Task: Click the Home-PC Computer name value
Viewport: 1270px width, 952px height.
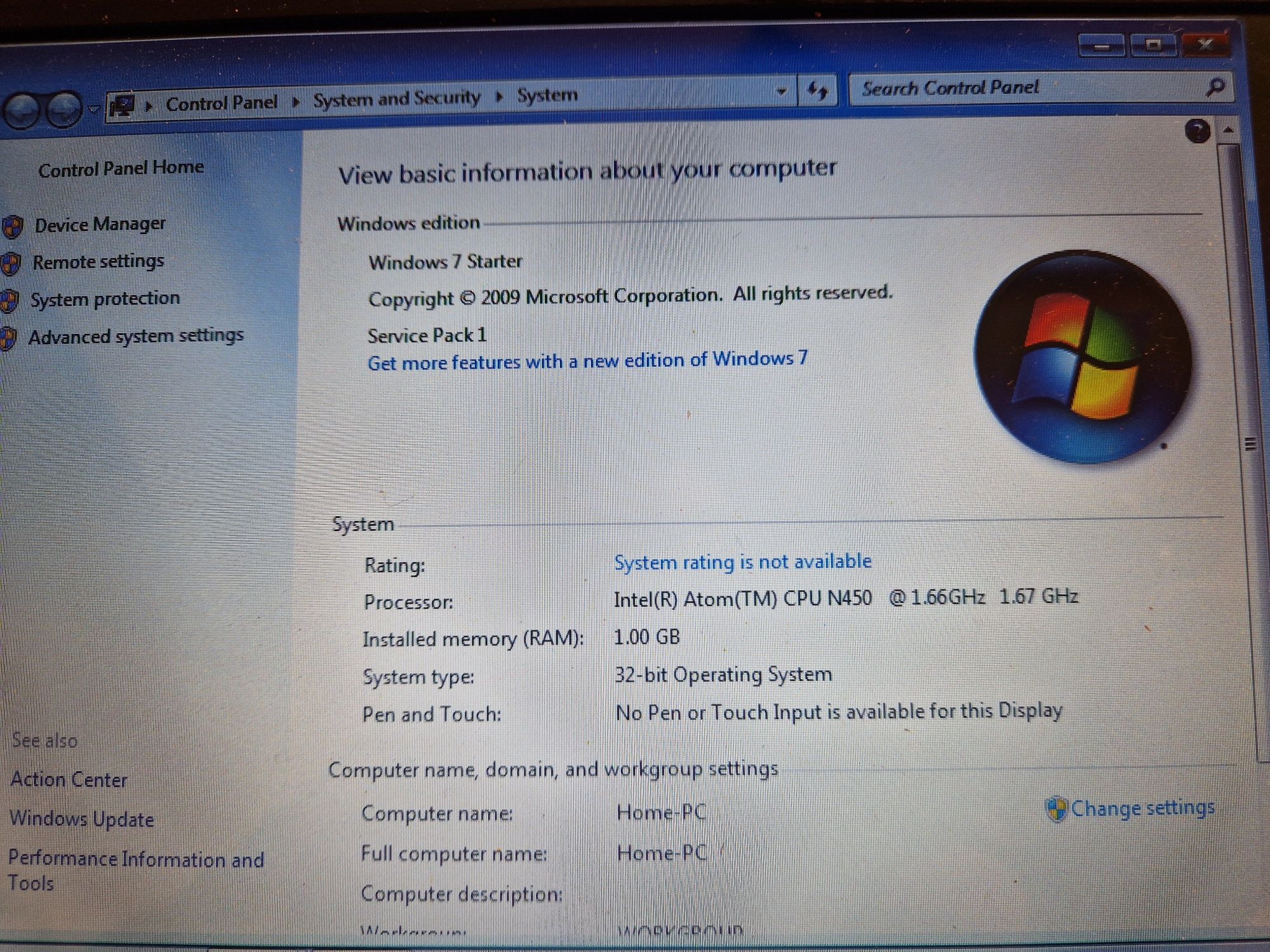Action: (661, 812)
